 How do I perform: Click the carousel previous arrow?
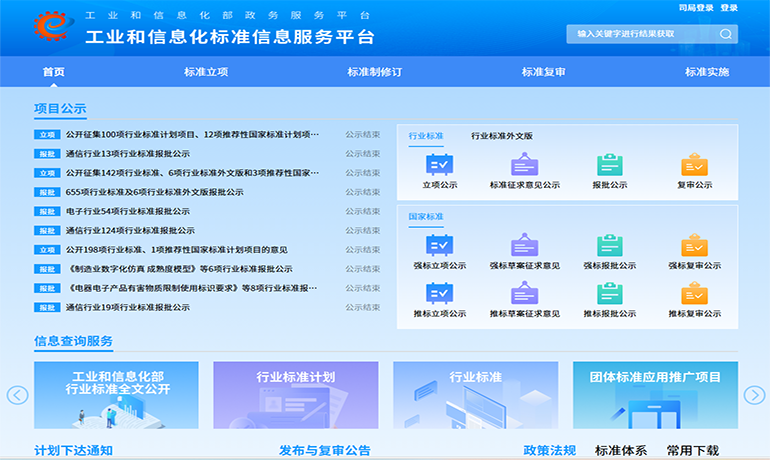click(17, 395)
